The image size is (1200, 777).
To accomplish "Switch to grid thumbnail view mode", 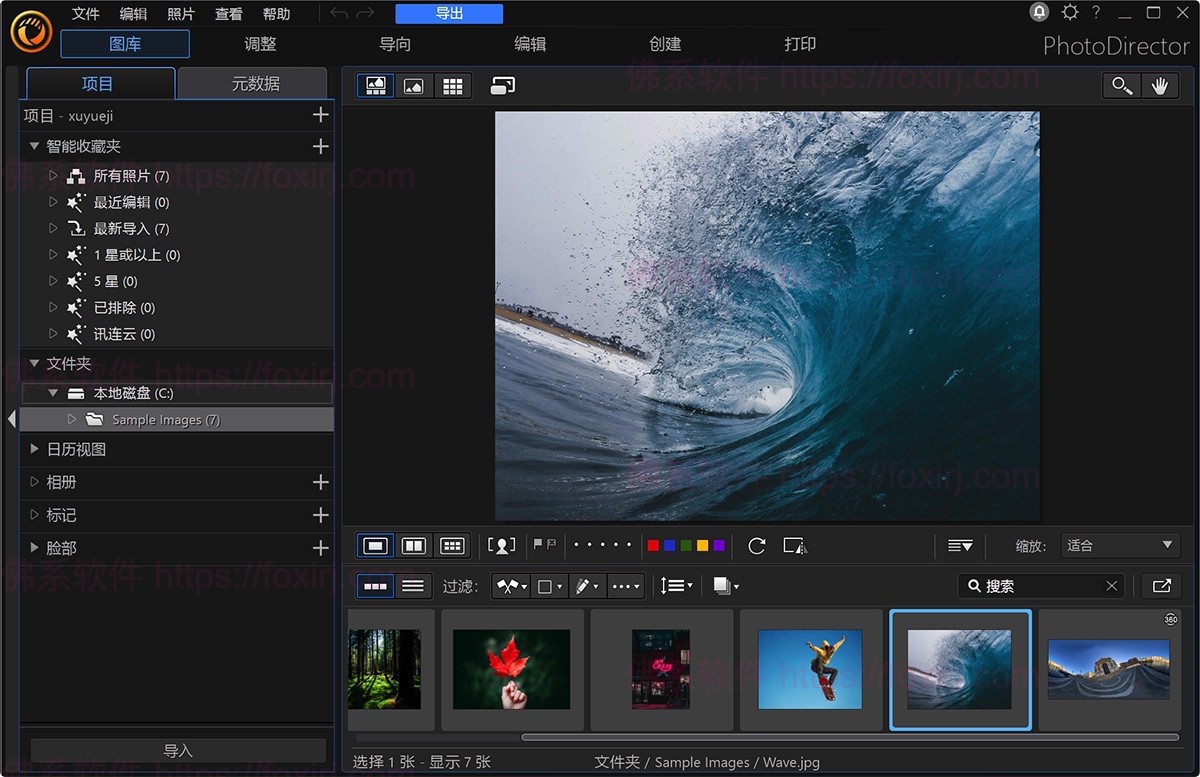I will click(x=452, y=85).
